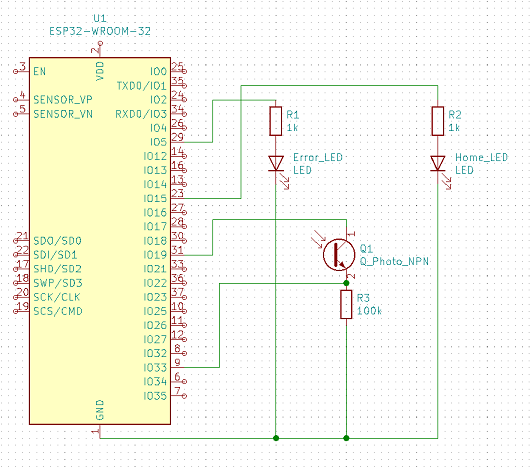Image resolution: width=530 pixels, height=467 pixels.
Task: Click the SENSOR_VP pin 4 endpoint
Action: coord(15,100)
